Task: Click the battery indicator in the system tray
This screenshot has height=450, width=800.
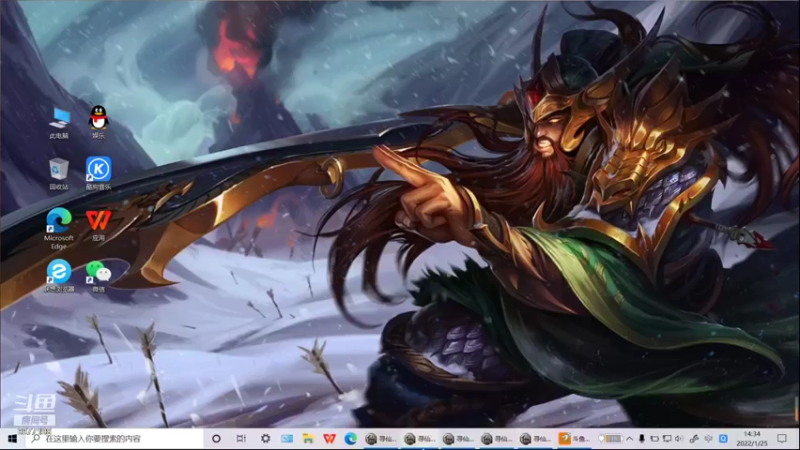Action: click(x=611, y=439)
